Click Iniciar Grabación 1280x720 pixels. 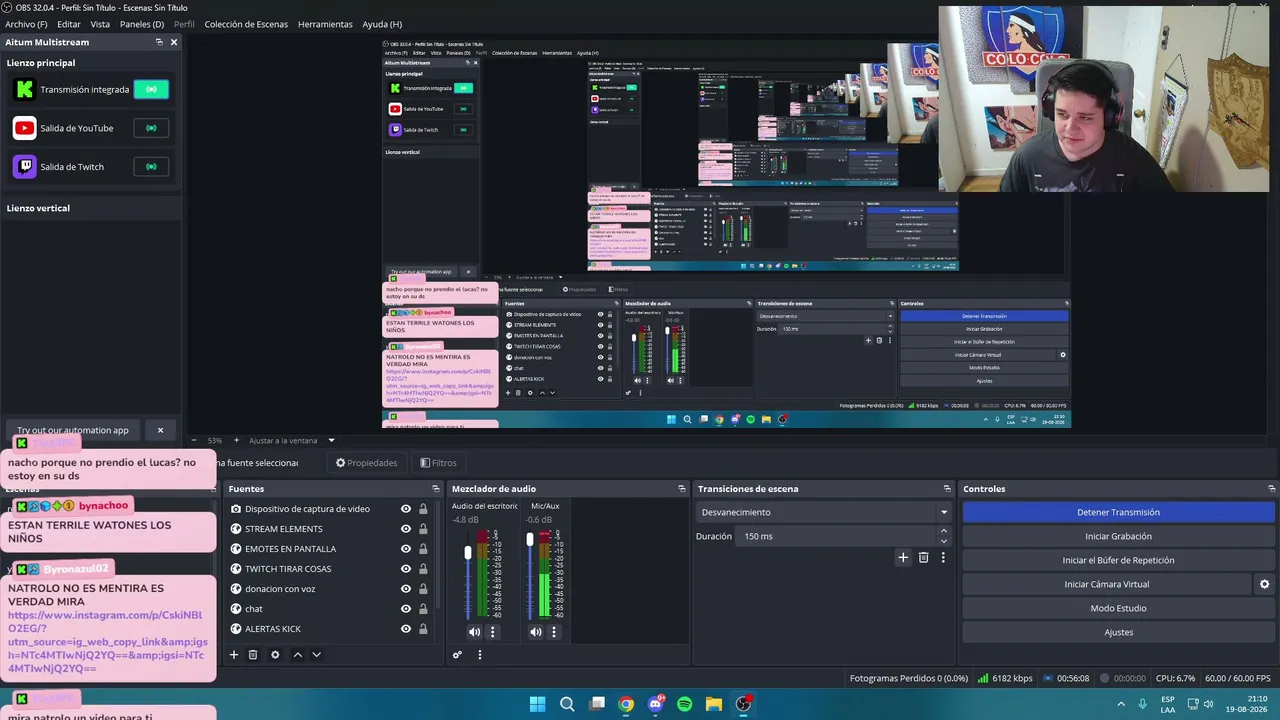tap(1118, 536)
